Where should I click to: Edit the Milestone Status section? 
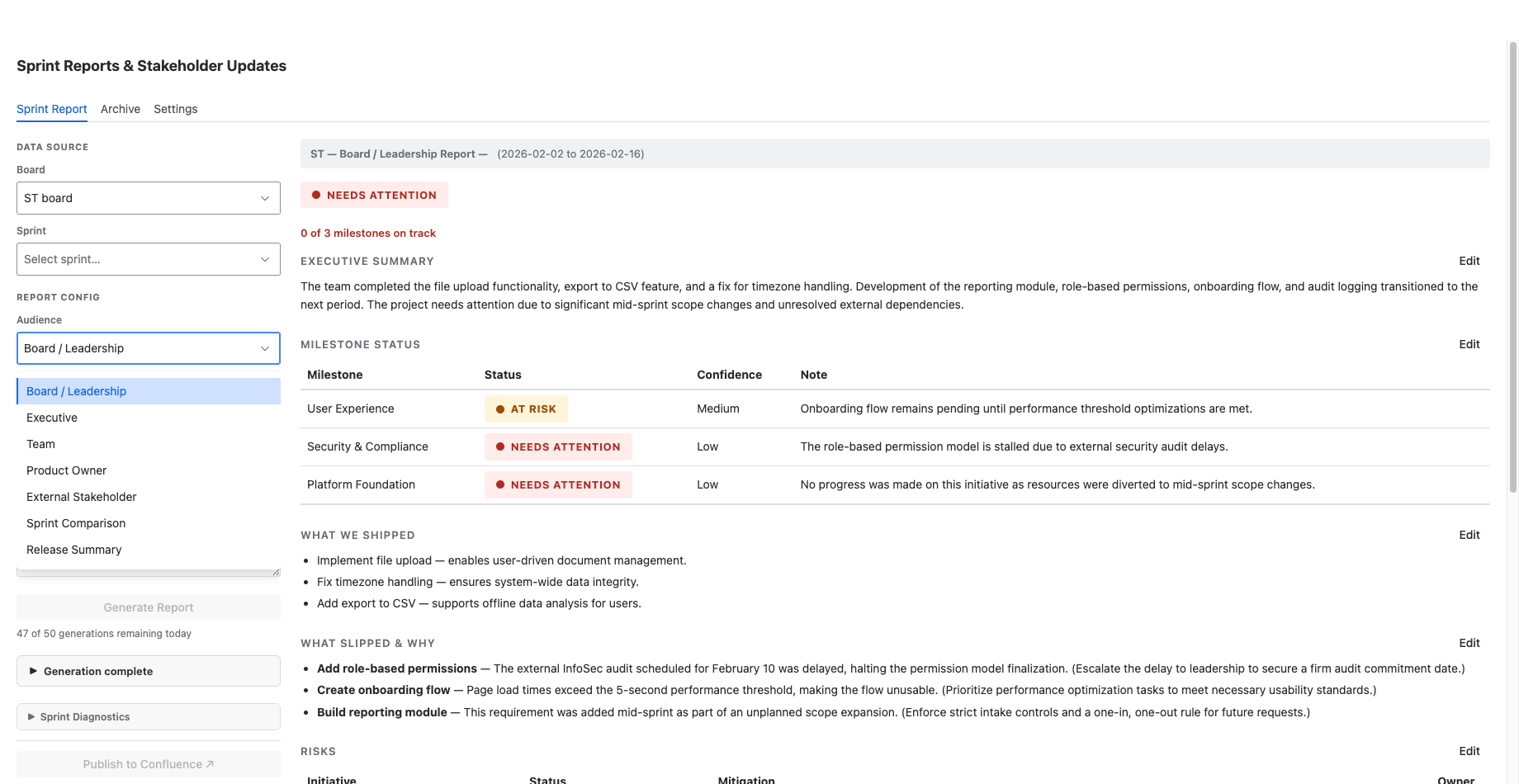click(x=1469, y=344)
